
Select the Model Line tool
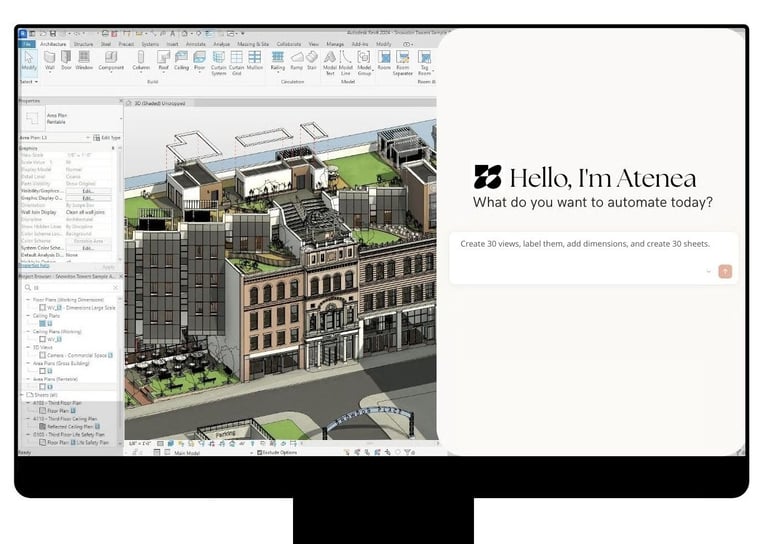coord(346,63)
